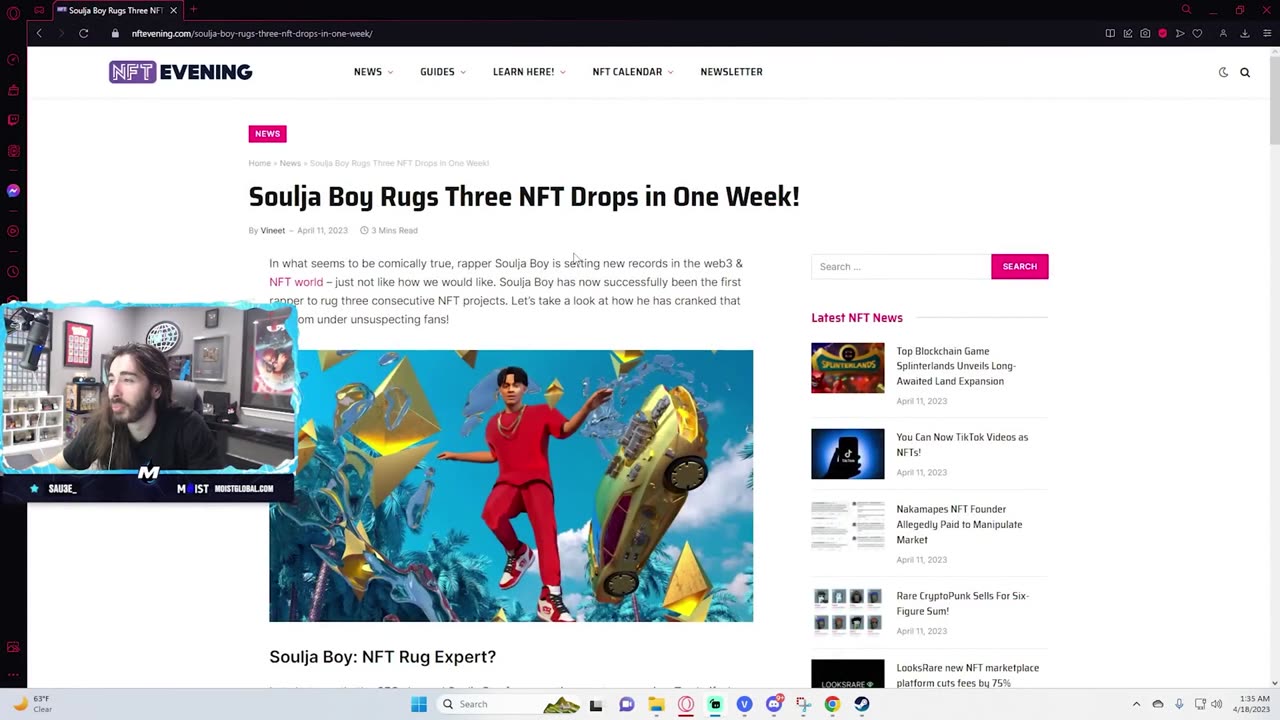Screen dimensions: 1280x720
Task: Open Discord from the taskbar
Action: click(774, 704)
